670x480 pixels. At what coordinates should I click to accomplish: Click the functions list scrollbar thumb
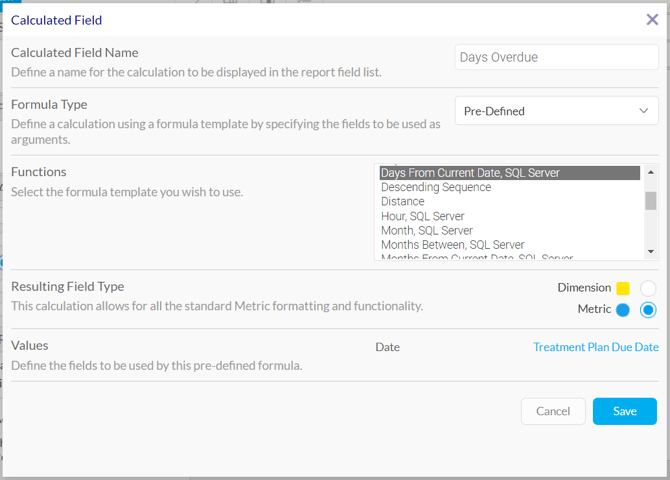point(651,200)
